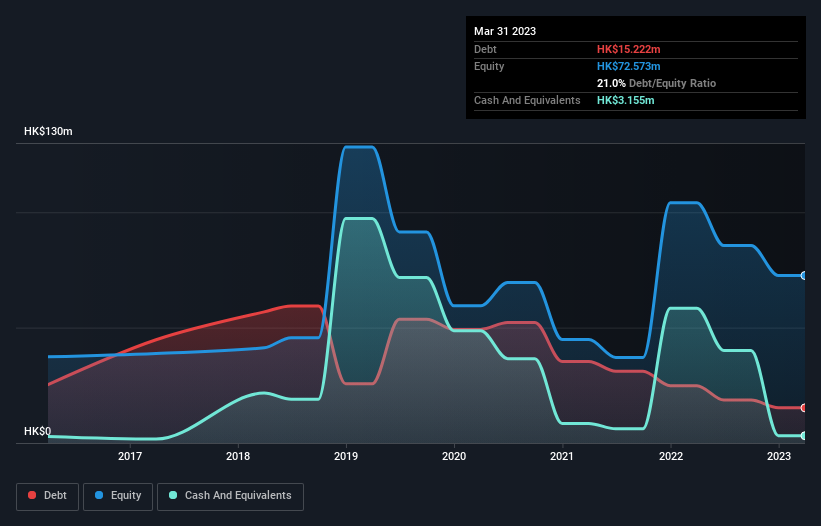Click the 2020 x-axis label
Viewport: 821px width, 526px height.
(454, 456)
